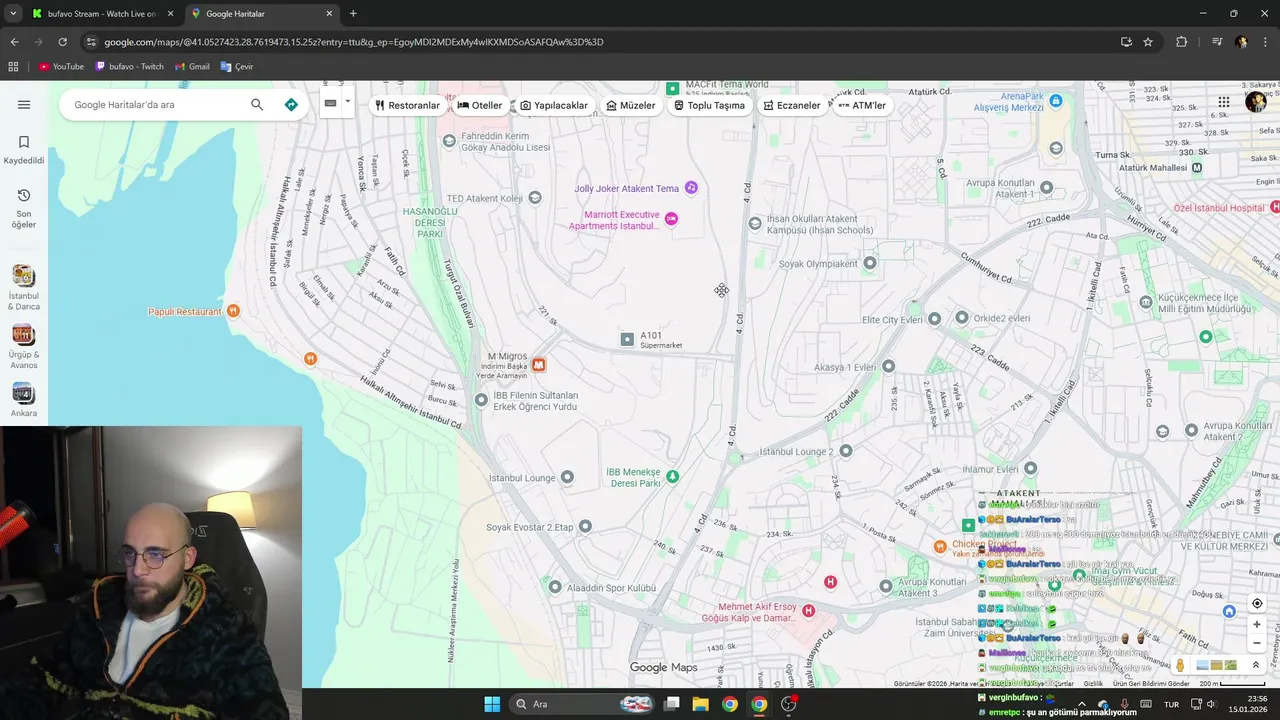Go back in Chrome navigation

click(x=14, y=42)
